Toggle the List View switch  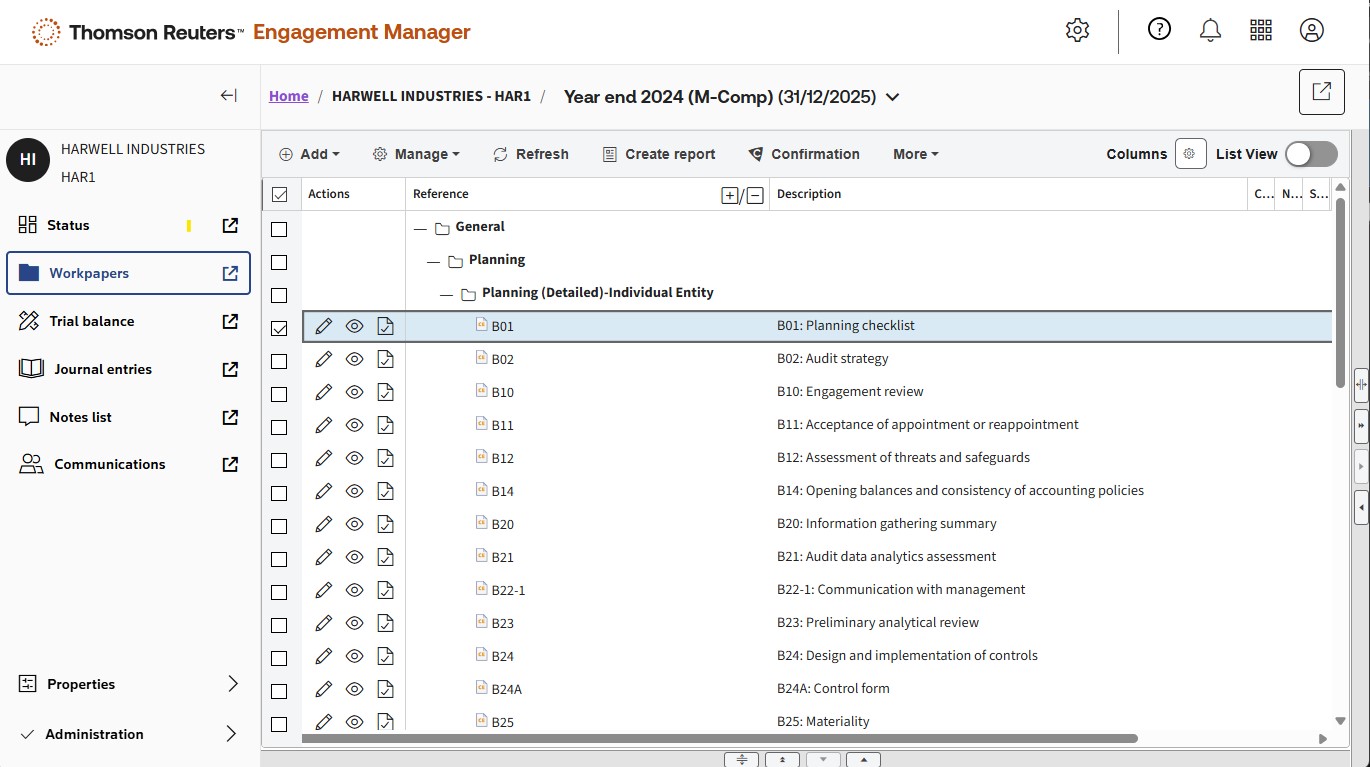(1310, 154)
